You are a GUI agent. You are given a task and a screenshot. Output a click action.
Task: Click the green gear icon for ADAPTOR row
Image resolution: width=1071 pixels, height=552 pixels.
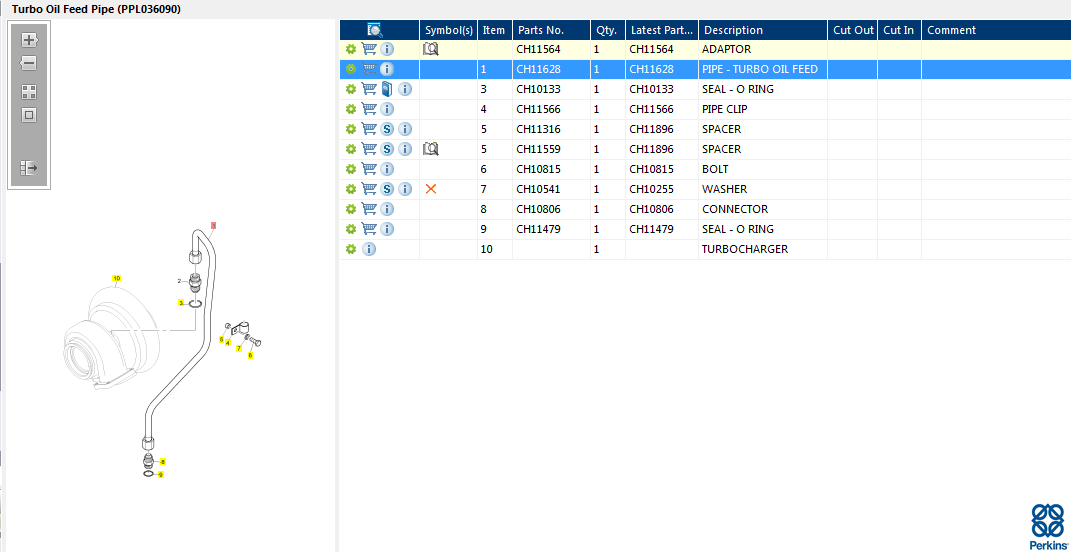tap(350, 49)
